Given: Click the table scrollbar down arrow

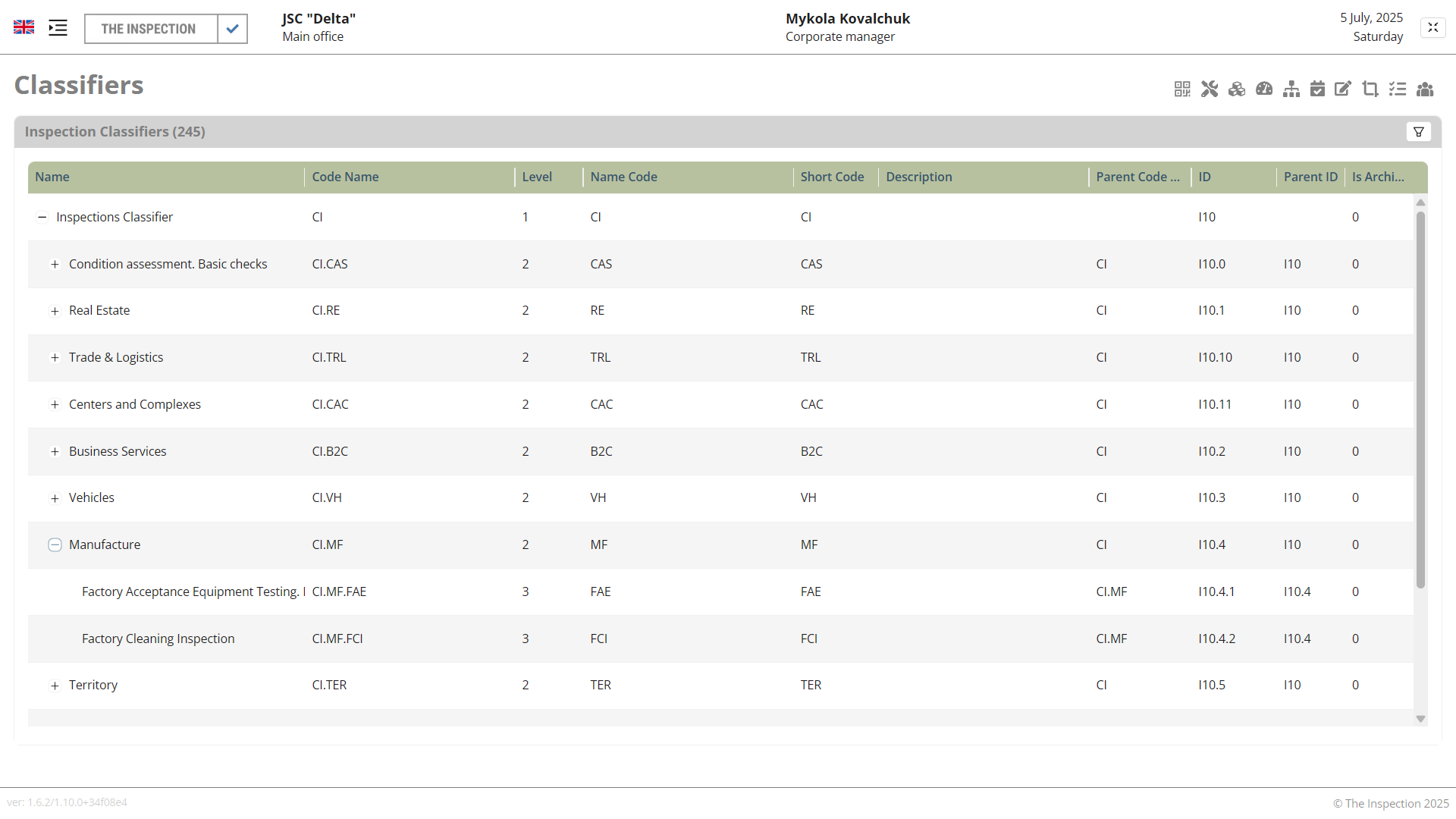Looking at the screenshot, I should tap(1421, 719).
